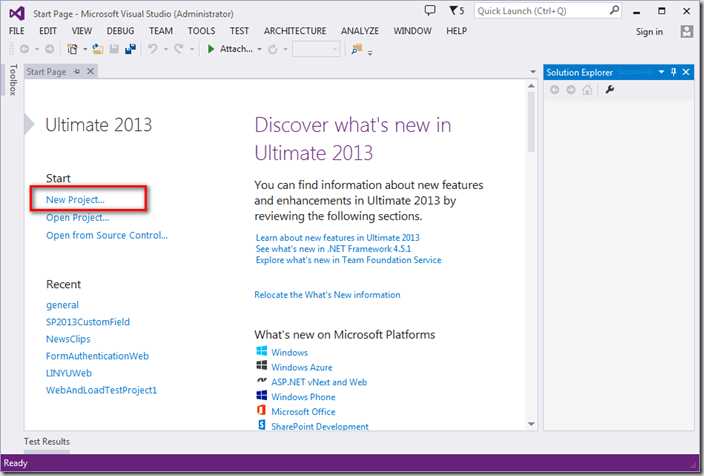Open the notifications flag showing 5

[456, 10]
